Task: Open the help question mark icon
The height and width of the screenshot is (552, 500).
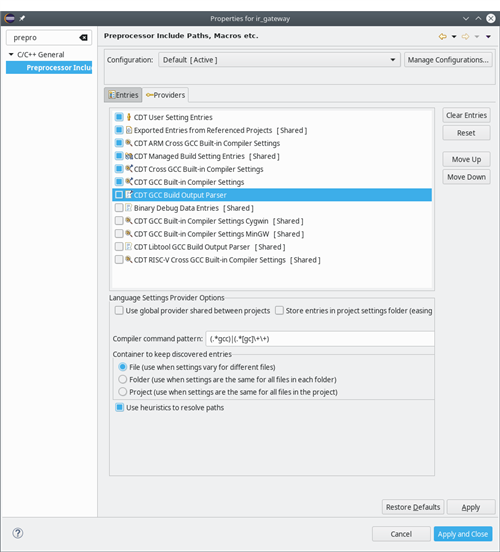Action: point(18,533)
